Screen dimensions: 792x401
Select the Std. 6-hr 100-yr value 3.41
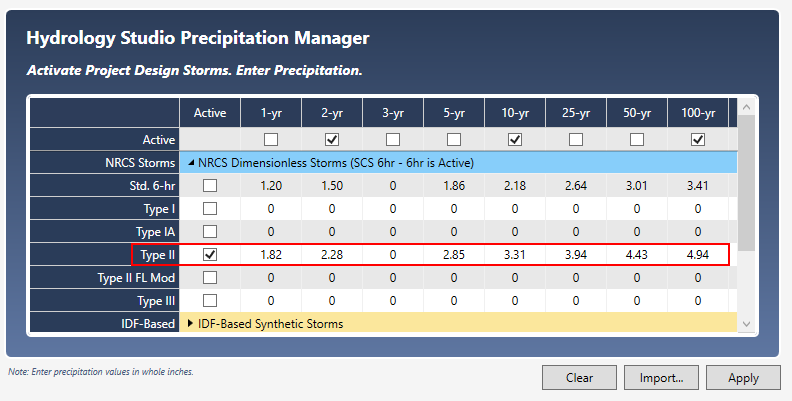pos(698,186)
